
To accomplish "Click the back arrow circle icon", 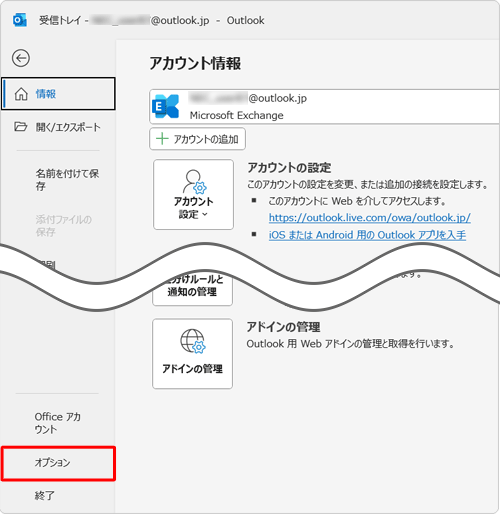I will pos(21,58).
